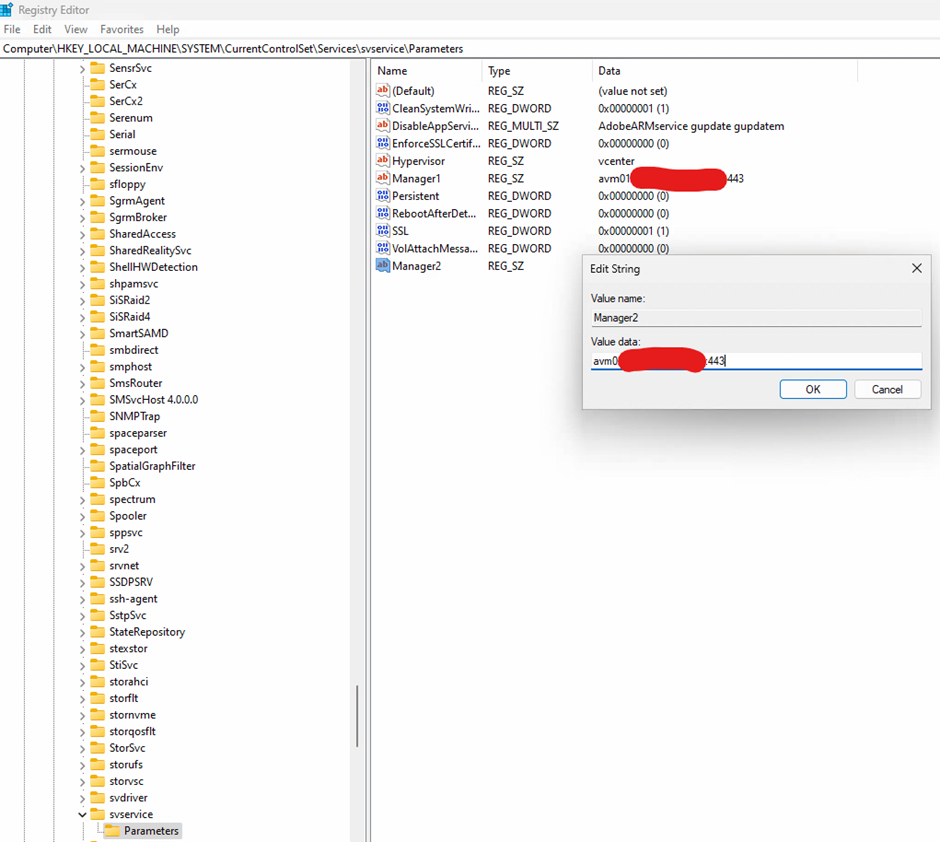Click the binary icon beside SSL value
Screen dimensions: 940x842
click(382, 231)
